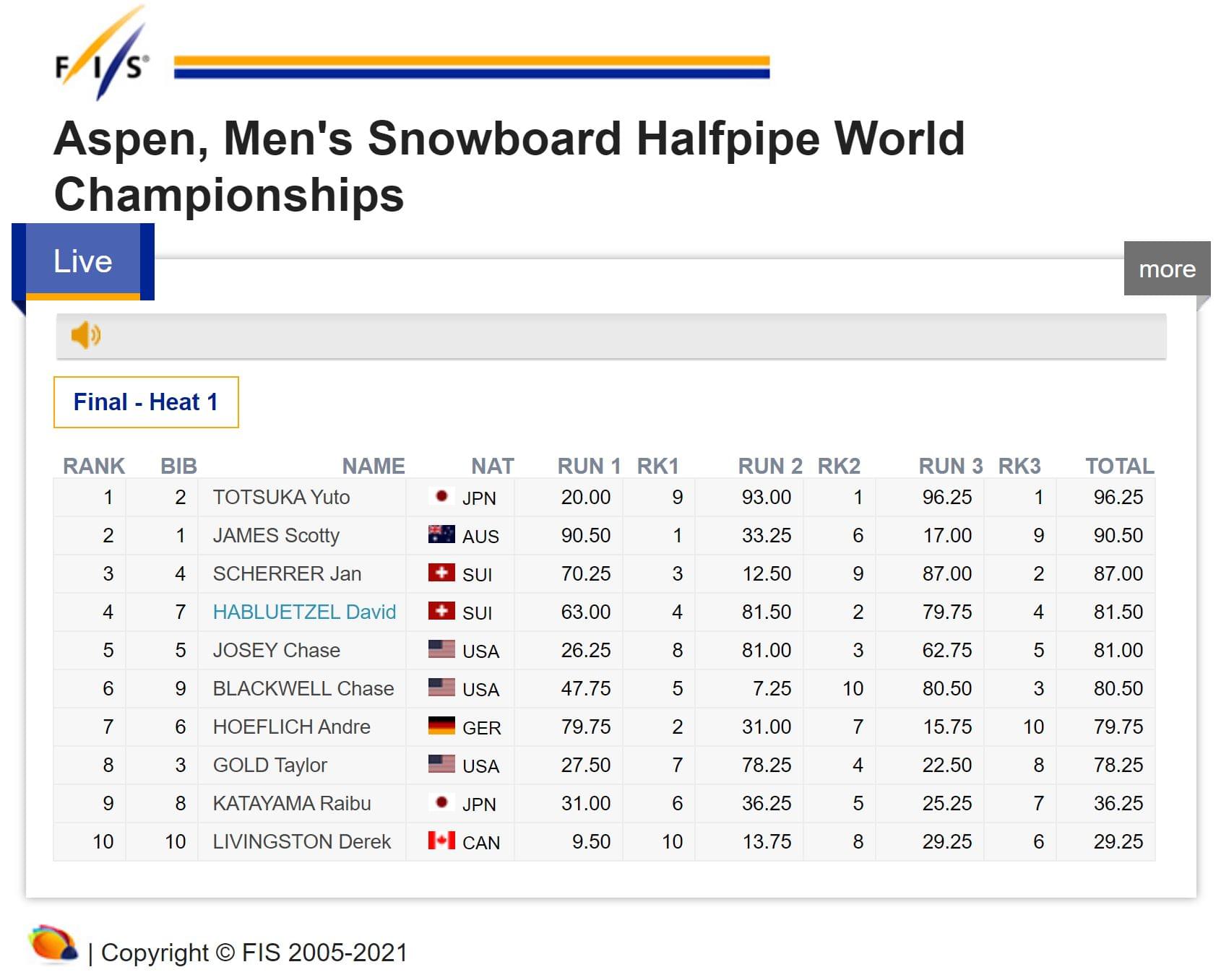
Task: Click Japan flag next to TOTSUKA Yuto
Action: 441,496
